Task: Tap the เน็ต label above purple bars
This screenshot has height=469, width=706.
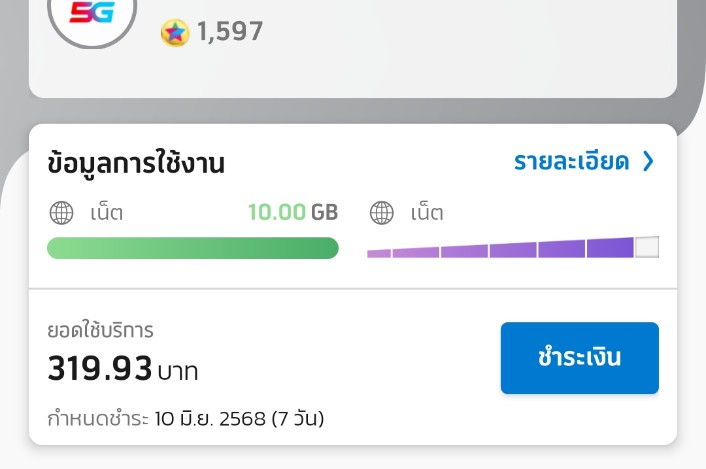Action: (x=427, y=212)
